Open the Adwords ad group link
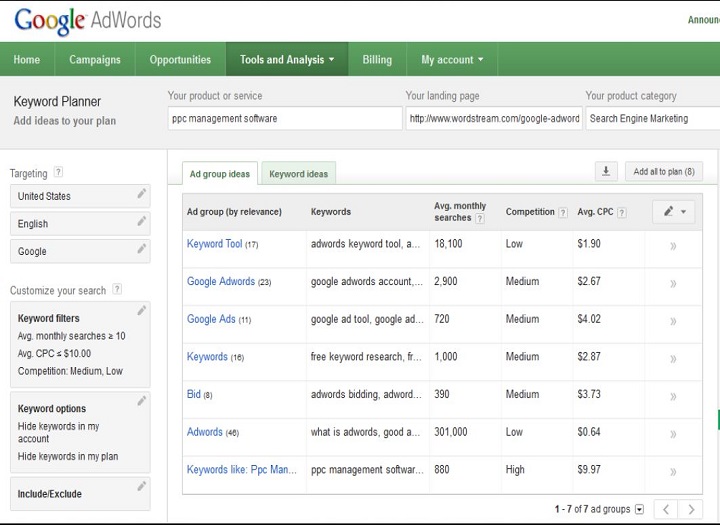 tap(205, 432)
